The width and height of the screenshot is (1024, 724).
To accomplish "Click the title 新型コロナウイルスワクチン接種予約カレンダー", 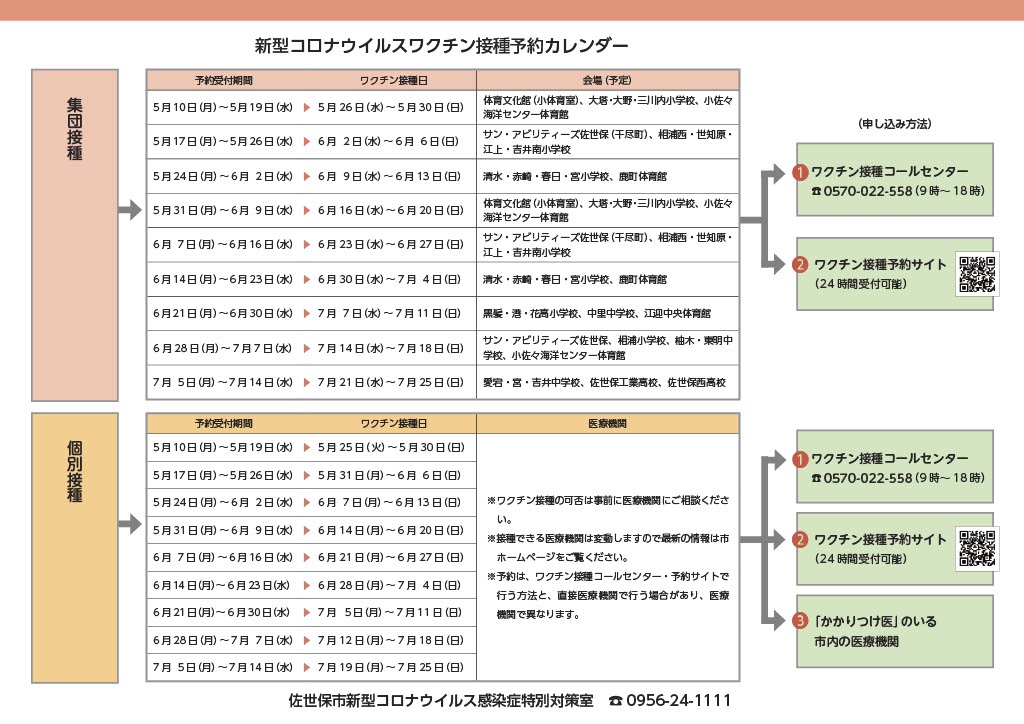I will pyautogui.click(x=441, y=46).
